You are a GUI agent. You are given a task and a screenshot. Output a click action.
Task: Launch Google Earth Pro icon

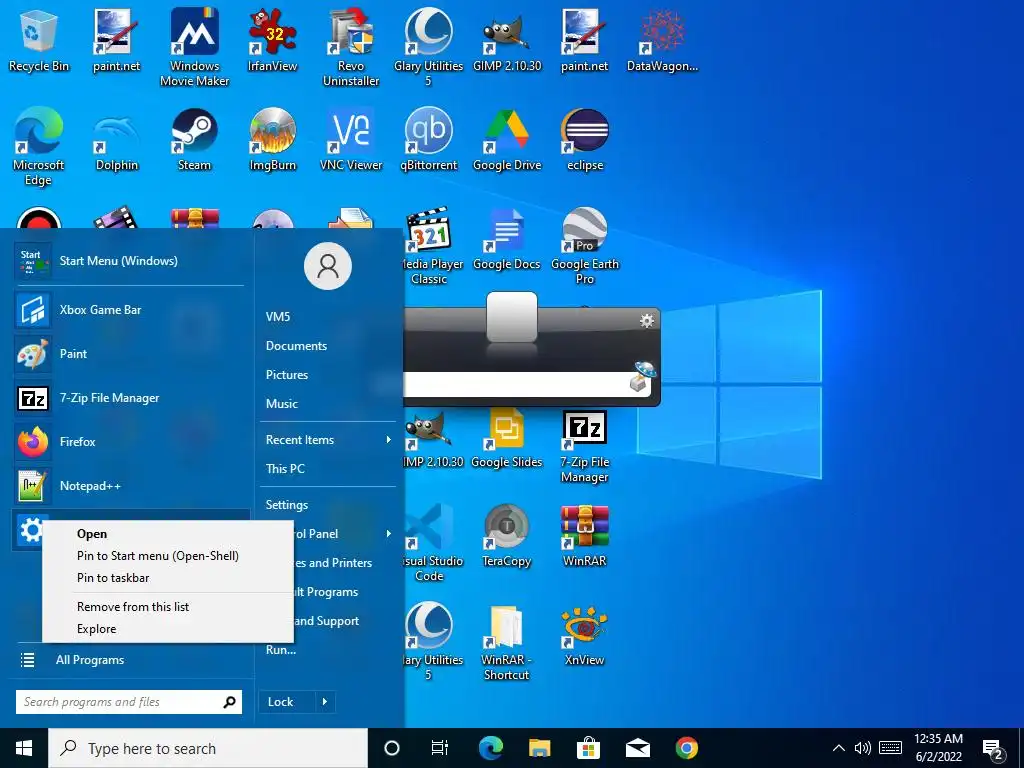point(584,246)
